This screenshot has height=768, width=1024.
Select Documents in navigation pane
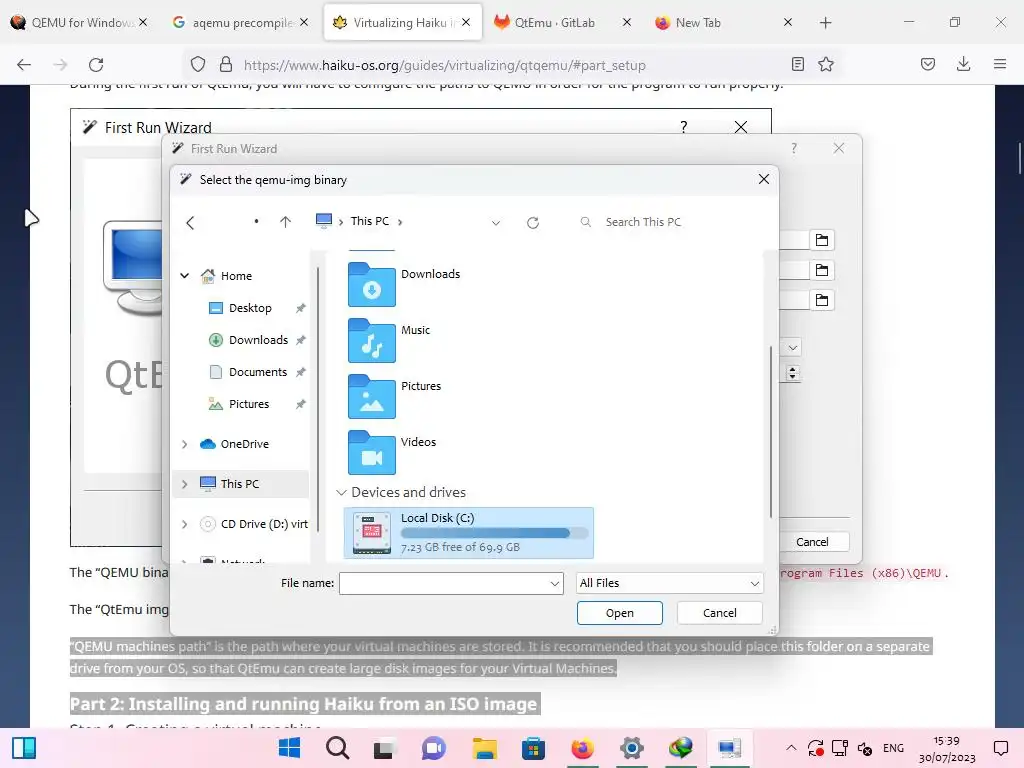point(257,372)
